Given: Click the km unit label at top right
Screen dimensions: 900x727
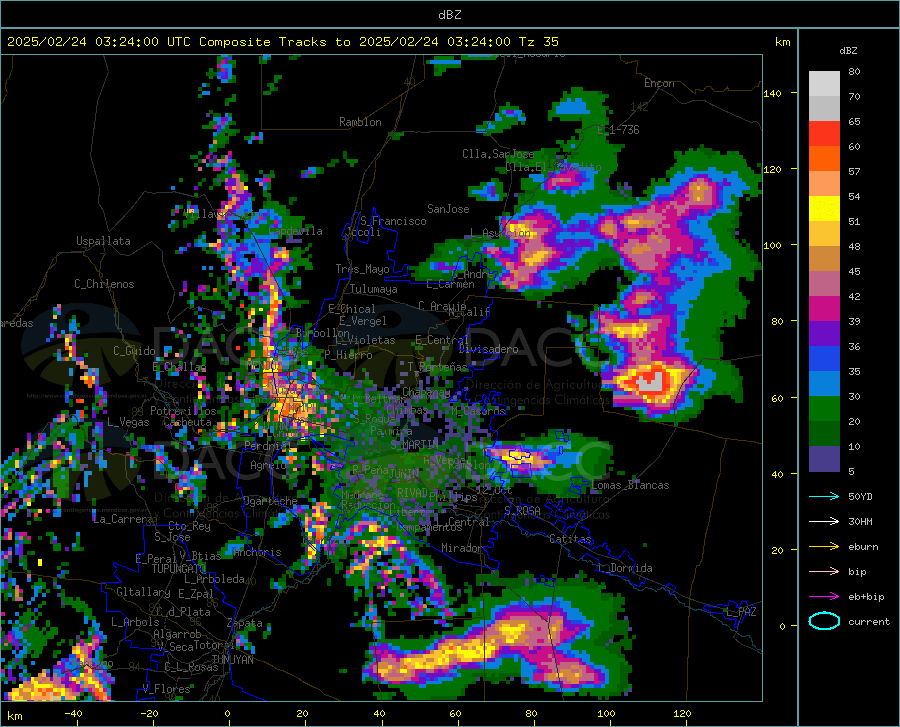Looking at the screenshot, I should point(782,42).
